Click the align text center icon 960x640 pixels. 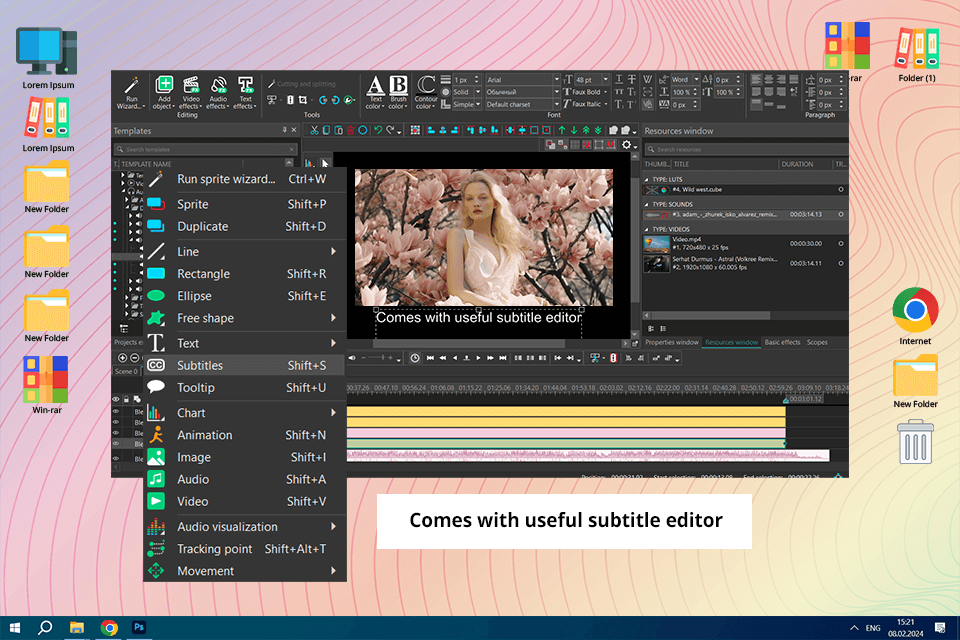(769, 79)
